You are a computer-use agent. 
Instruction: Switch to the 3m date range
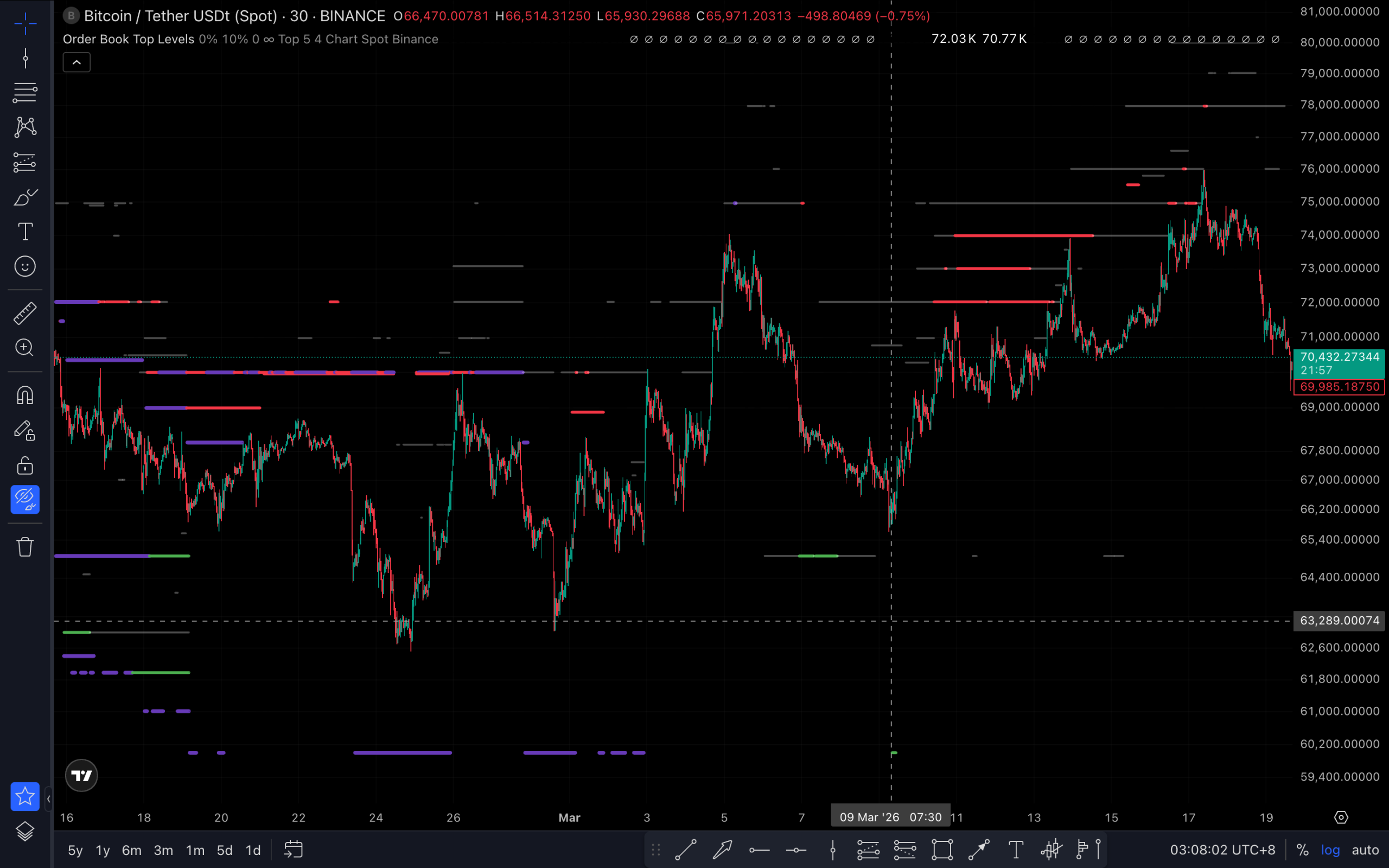pos(163,850)
